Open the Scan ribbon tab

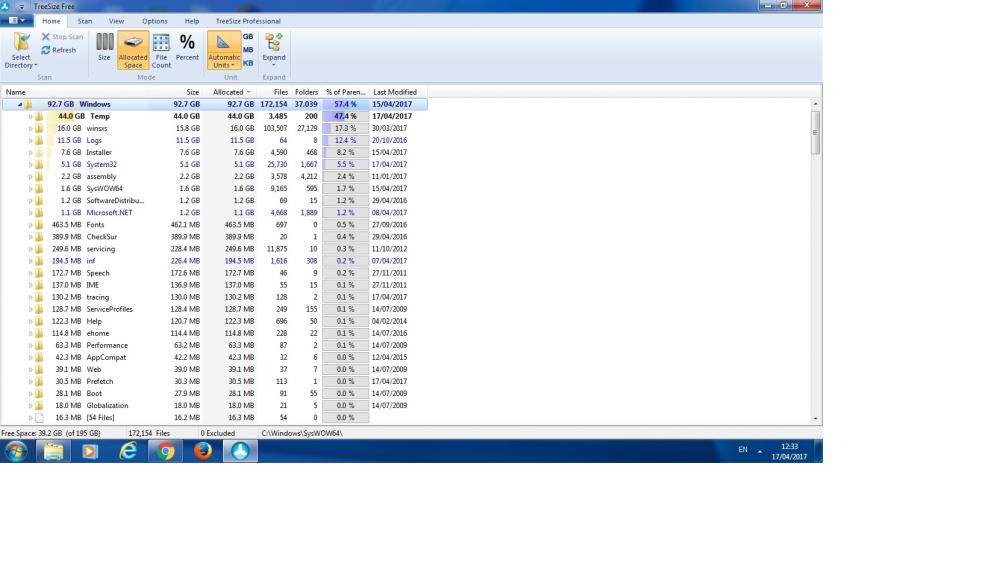click(x=85, y=21)
